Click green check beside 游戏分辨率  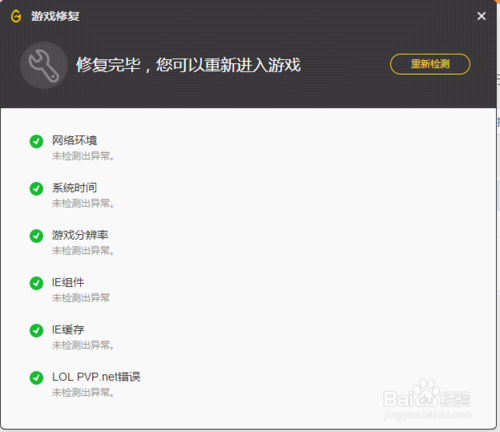[36, 236]
